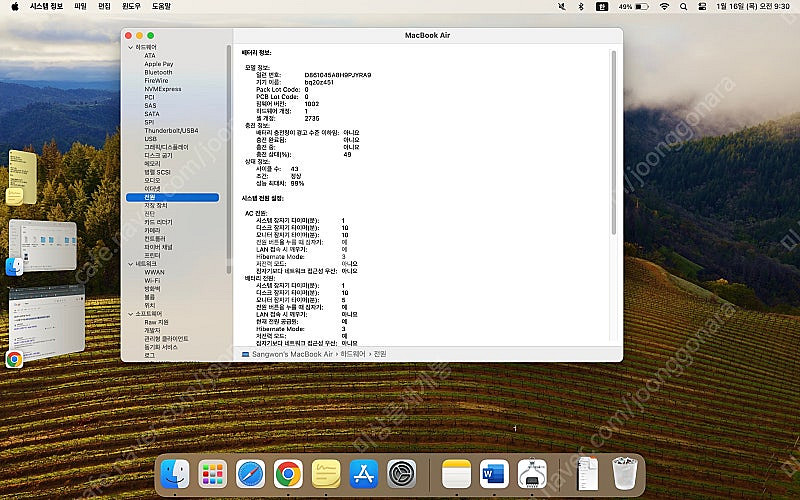Select Apple Pay in the sidebar

159,64
